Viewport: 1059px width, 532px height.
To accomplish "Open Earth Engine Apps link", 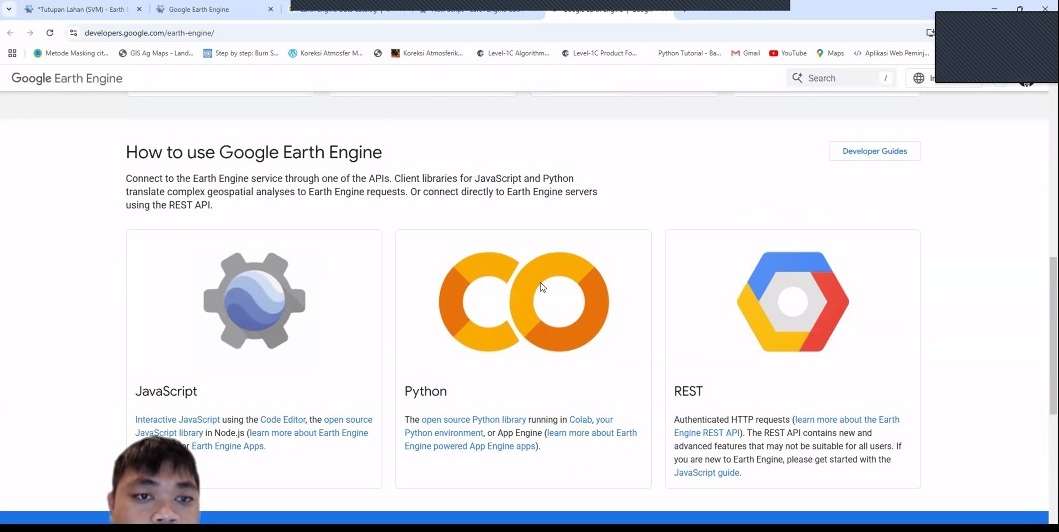I will point(228,446).
